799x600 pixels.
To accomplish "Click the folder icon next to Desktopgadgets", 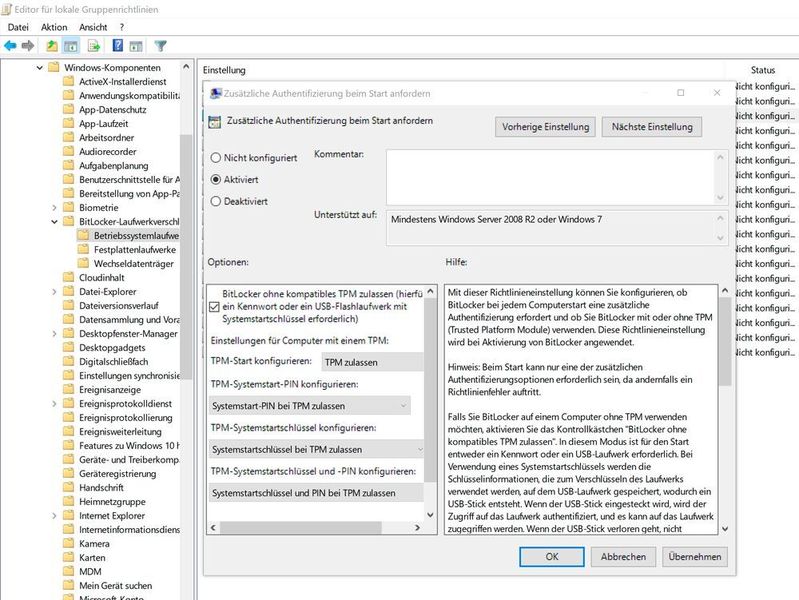I will tap(69, 347).
